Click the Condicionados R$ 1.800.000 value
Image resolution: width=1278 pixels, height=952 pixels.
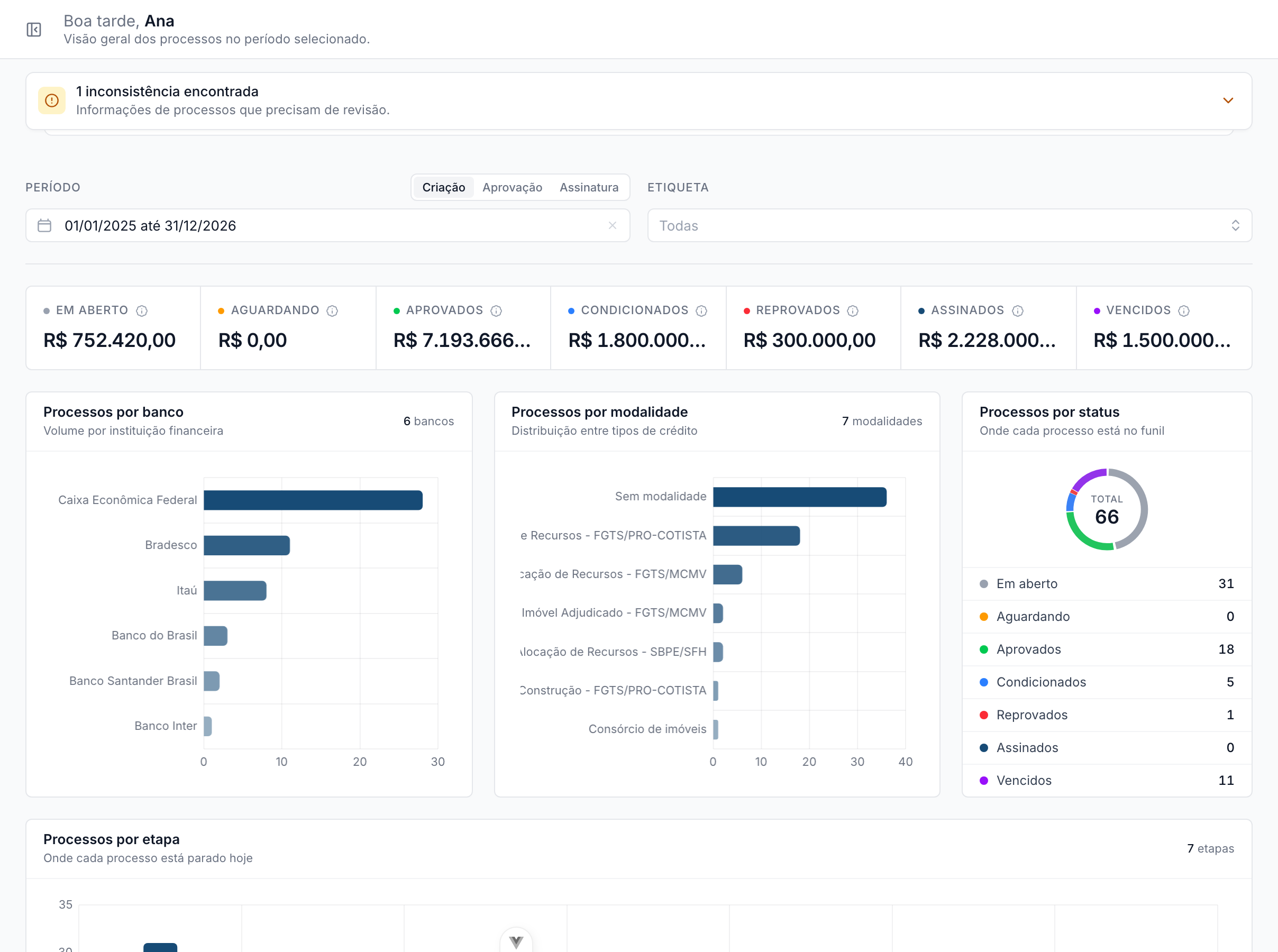pyautogui.click(x=637, y=340)
